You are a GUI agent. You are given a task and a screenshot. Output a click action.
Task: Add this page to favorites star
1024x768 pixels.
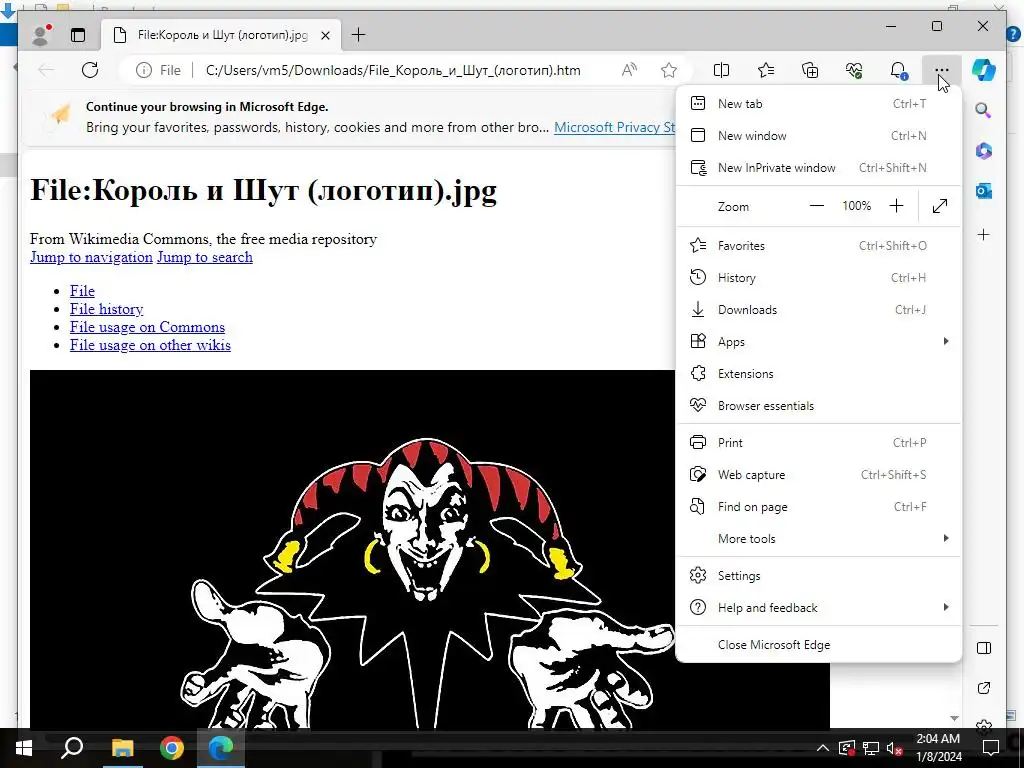pyautogui.click(x=669, y=70)
